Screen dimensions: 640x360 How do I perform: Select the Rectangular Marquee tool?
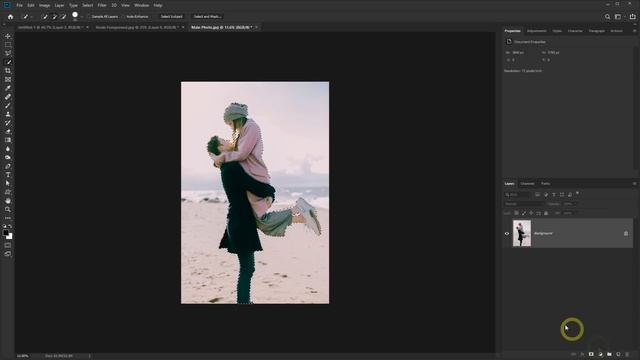[x=8, y=45]
